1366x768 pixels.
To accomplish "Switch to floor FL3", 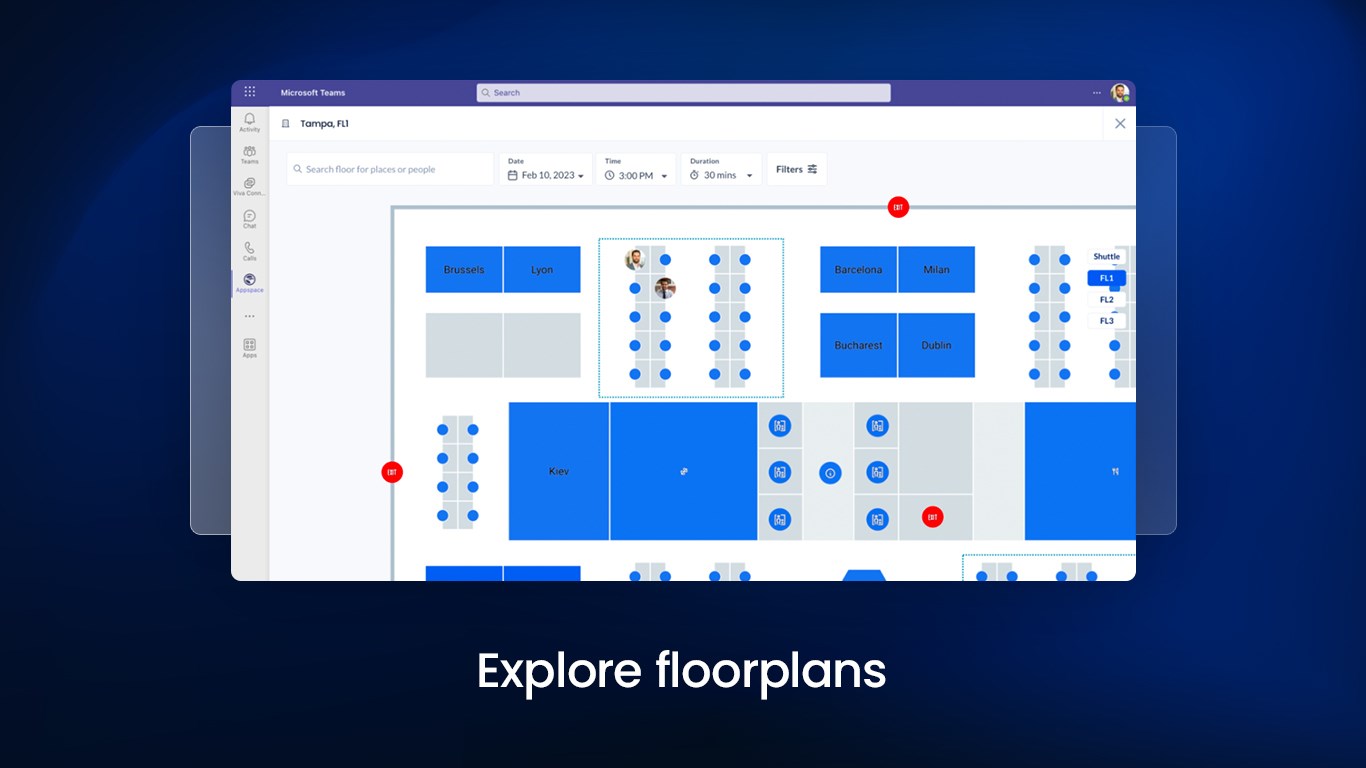I will 1107,321.
